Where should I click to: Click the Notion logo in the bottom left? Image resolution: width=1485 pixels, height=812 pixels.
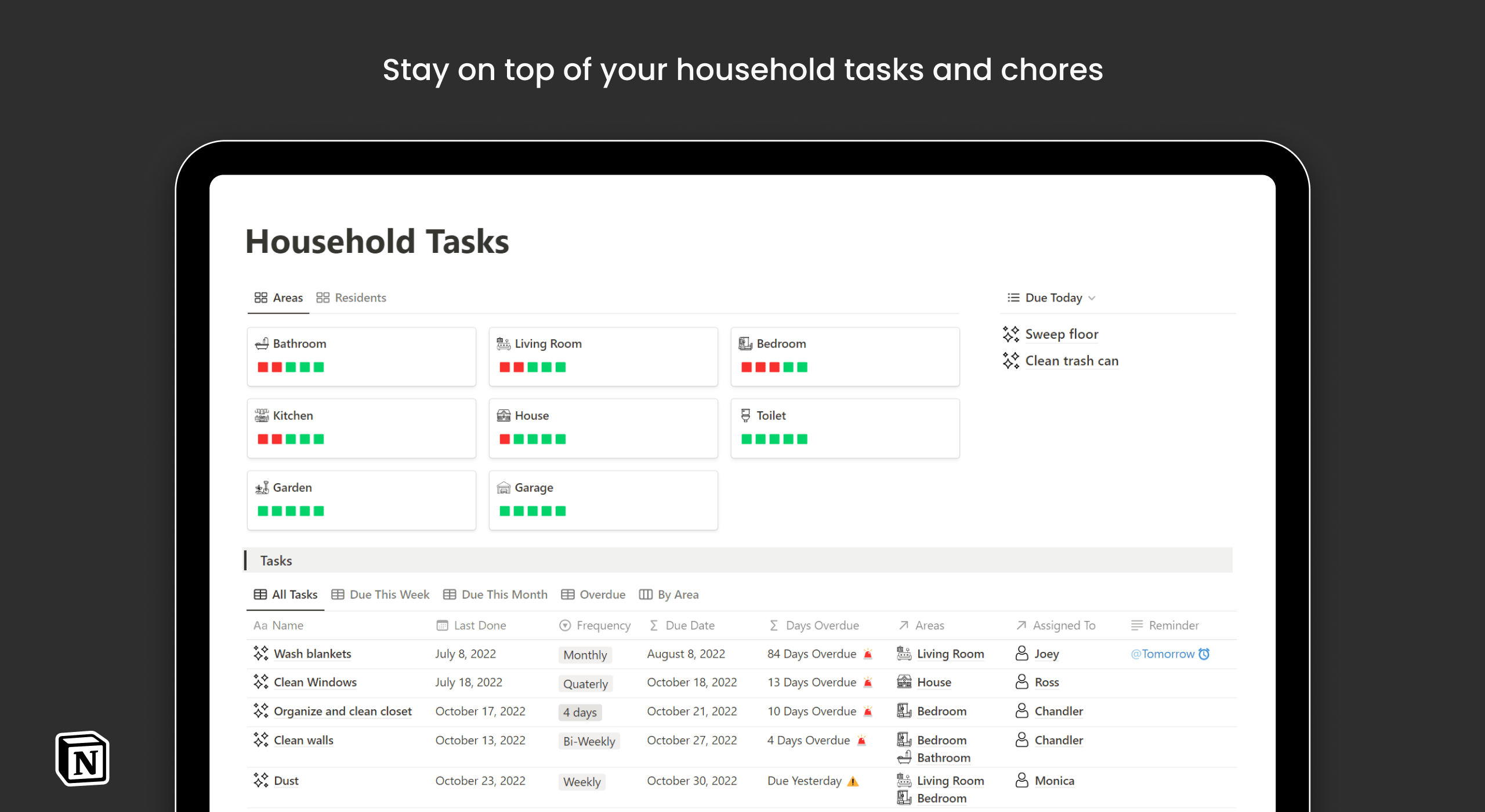tap(81, 758)
